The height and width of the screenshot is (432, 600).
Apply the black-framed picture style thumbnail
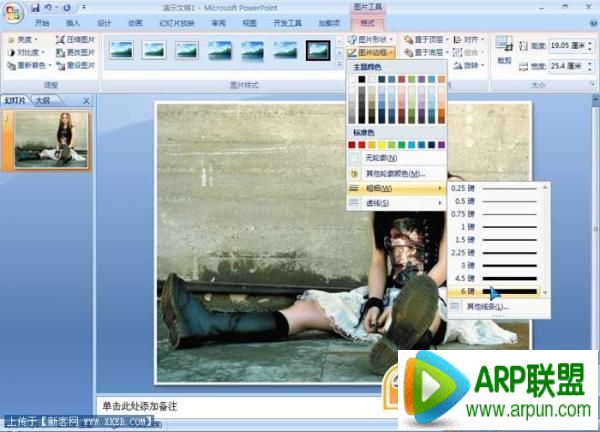[x=318, y=50]
